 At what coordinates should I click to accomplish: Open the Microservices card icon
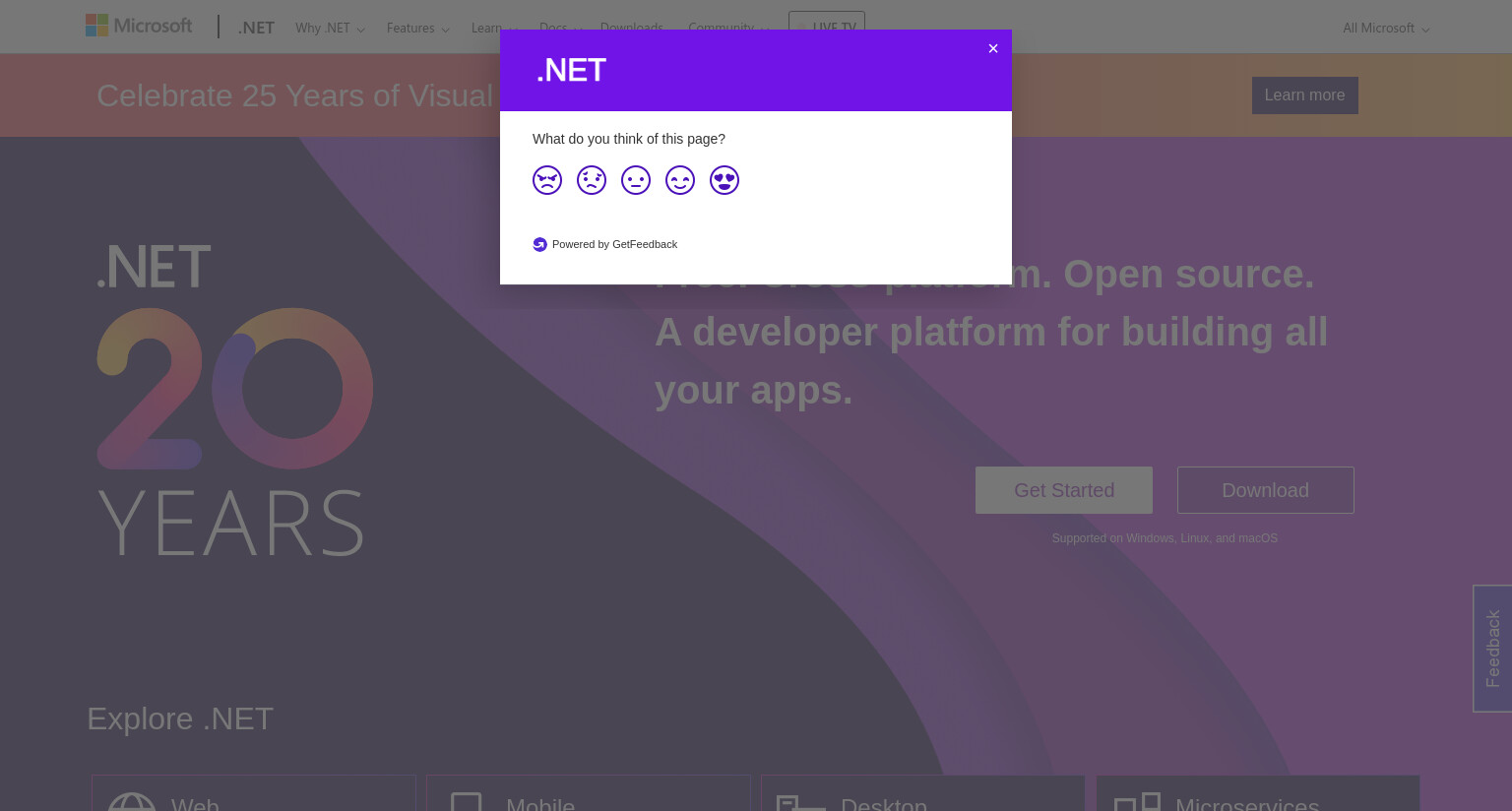(1137, 801)
